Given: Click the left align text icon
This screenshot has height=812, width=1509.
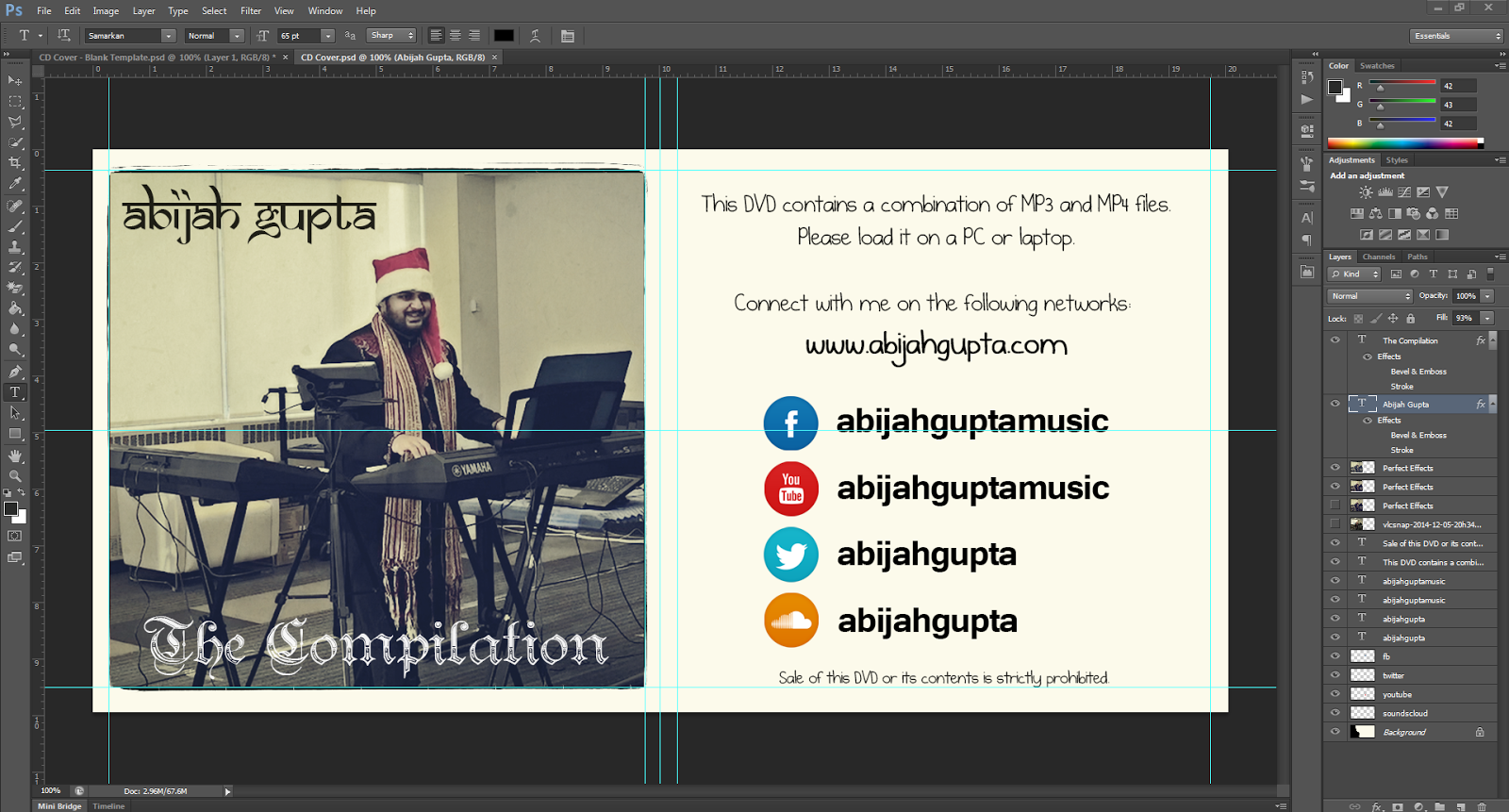Looking at the screenshot, I should click(436, 36).
